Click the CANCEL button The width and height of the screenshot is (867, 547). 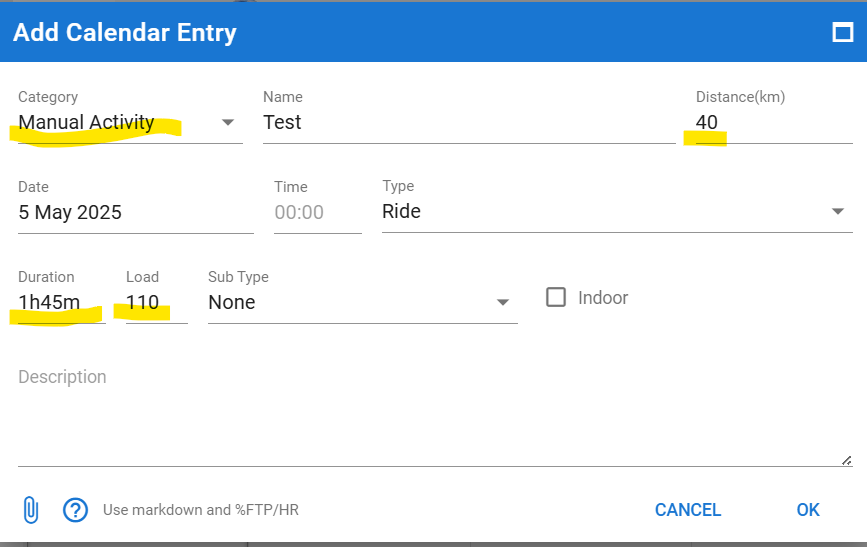pyautogui.click(x=687, y=510)
